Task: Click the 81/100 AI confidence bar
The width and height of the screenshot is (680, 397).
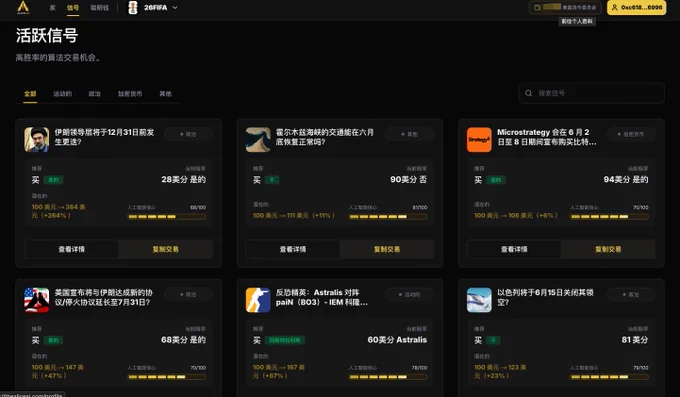Action: tap(388, 217)
